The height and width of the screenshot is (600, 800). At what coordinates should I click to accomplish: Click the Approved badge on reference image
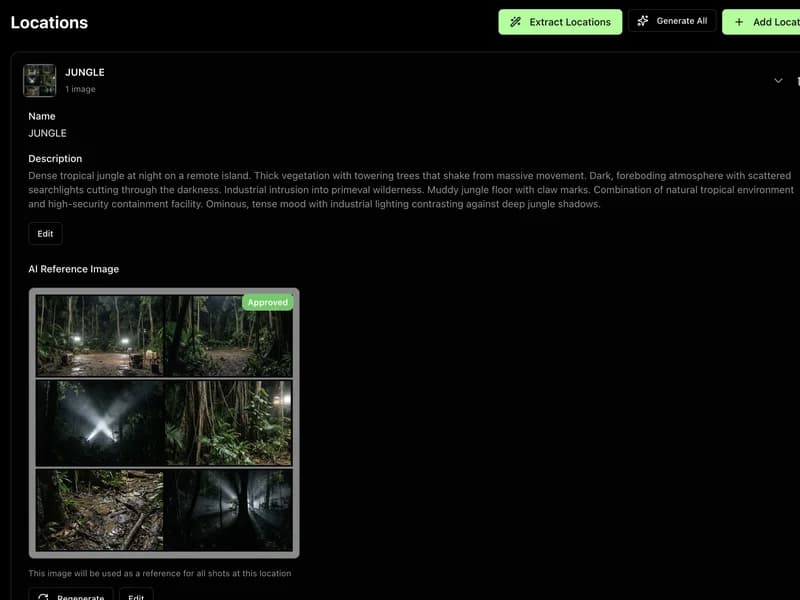tap(268, 302)
